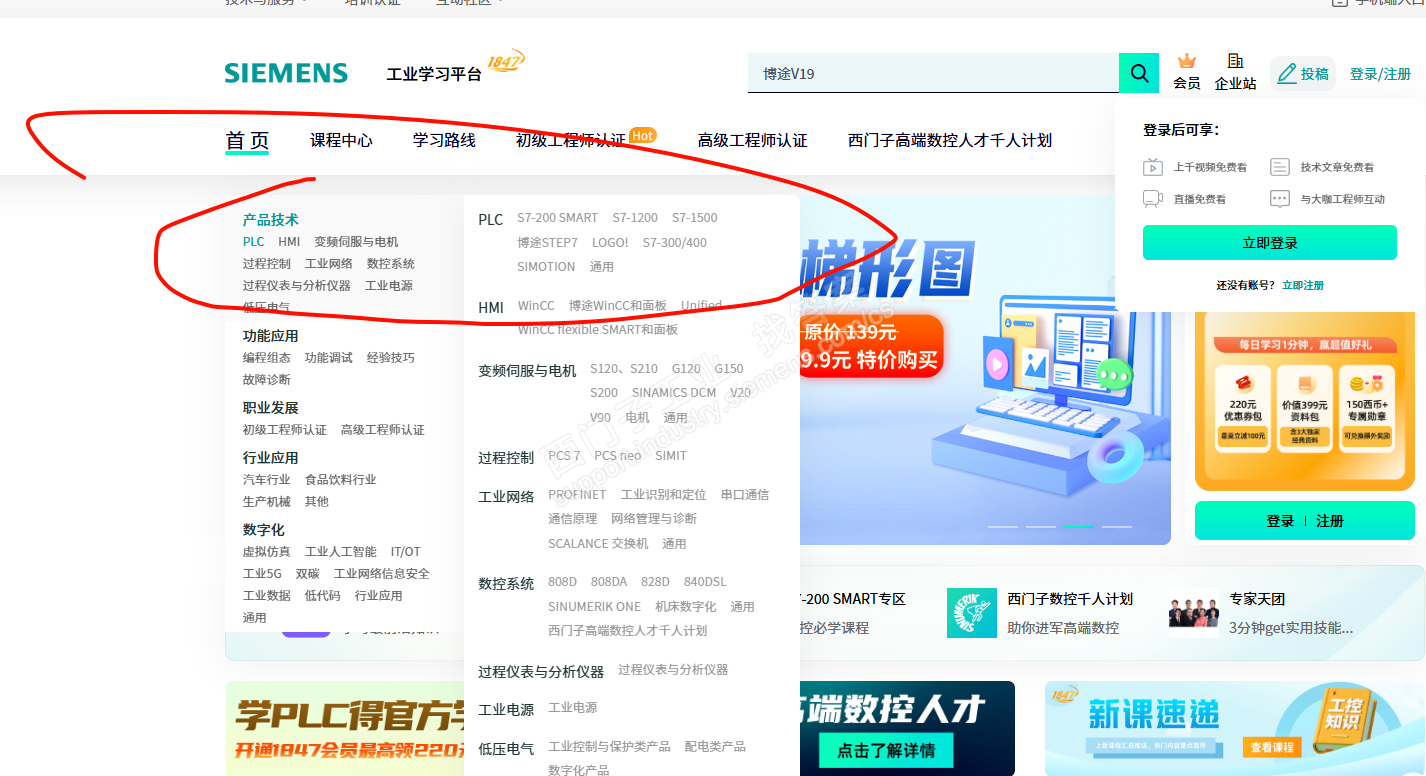The width and height of the screenshot is (1426, 776).
Task: Open the 专家天团 group photo thumbnail
Action: tap(1194, 613)
